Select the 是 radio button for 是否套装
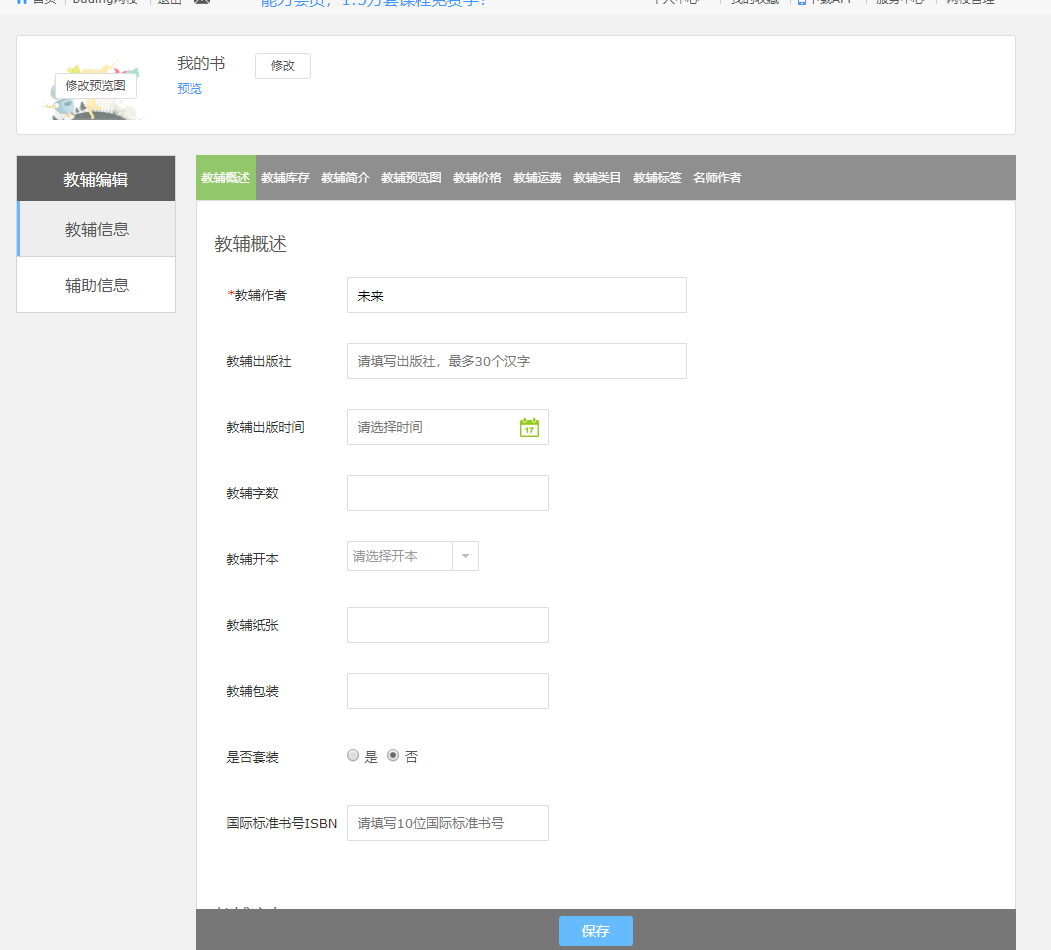Screen dimensions: 1051x950 [353, 756]
